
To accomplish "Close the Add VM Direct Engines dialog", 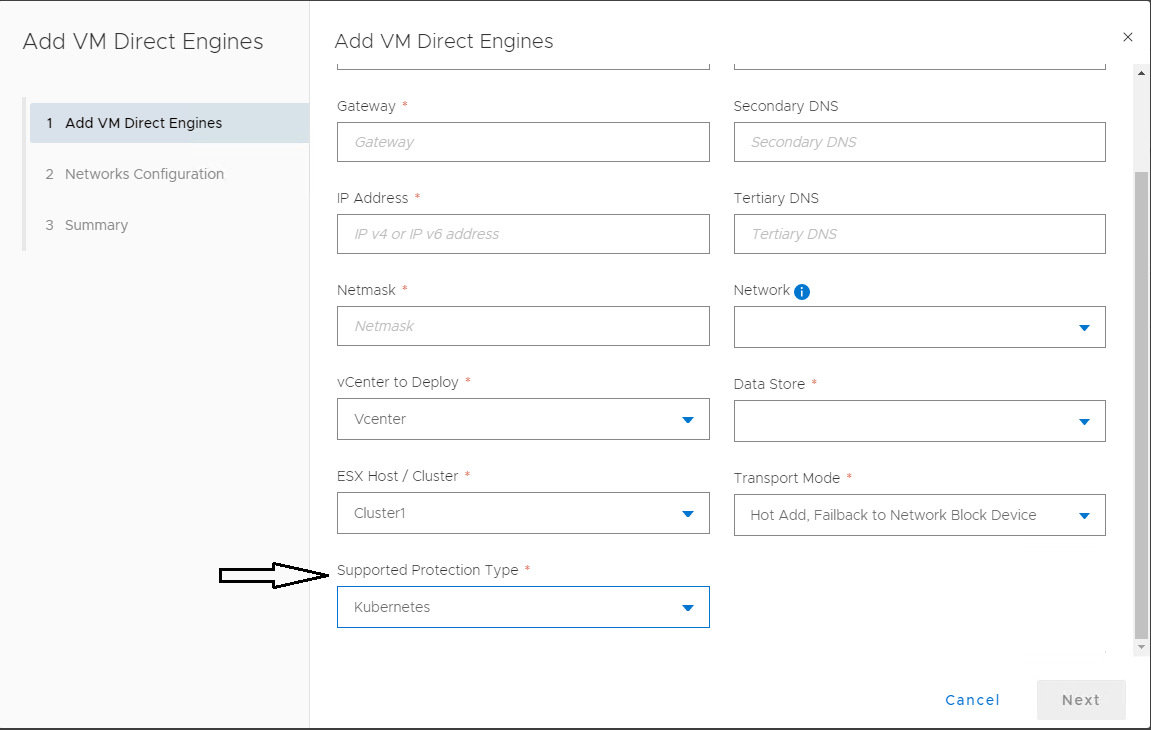I will pyautogui.click(x=1128, y=37).
